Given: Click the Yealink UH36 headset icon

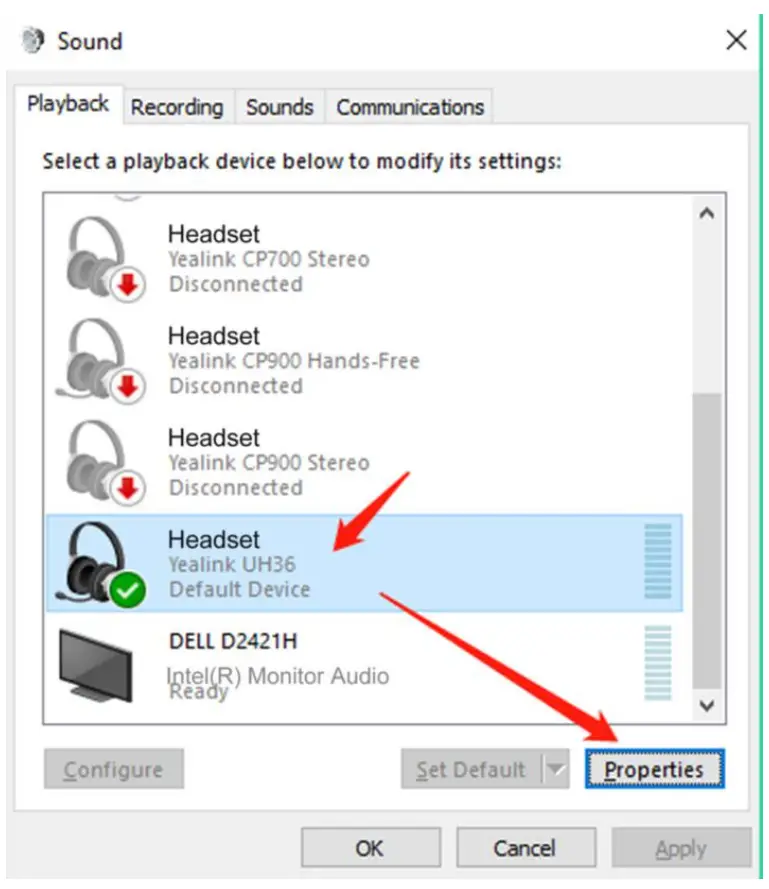Looking at the screenshot, I should click(x=101, y=564).
